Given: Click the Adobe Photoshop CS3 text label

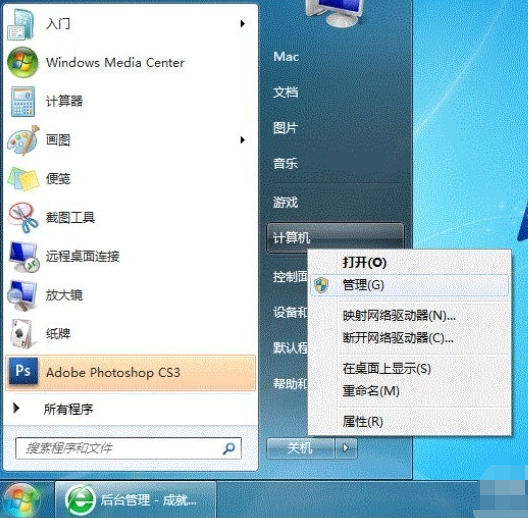Looking at the screenshot, I should click(x=113, y=373).
